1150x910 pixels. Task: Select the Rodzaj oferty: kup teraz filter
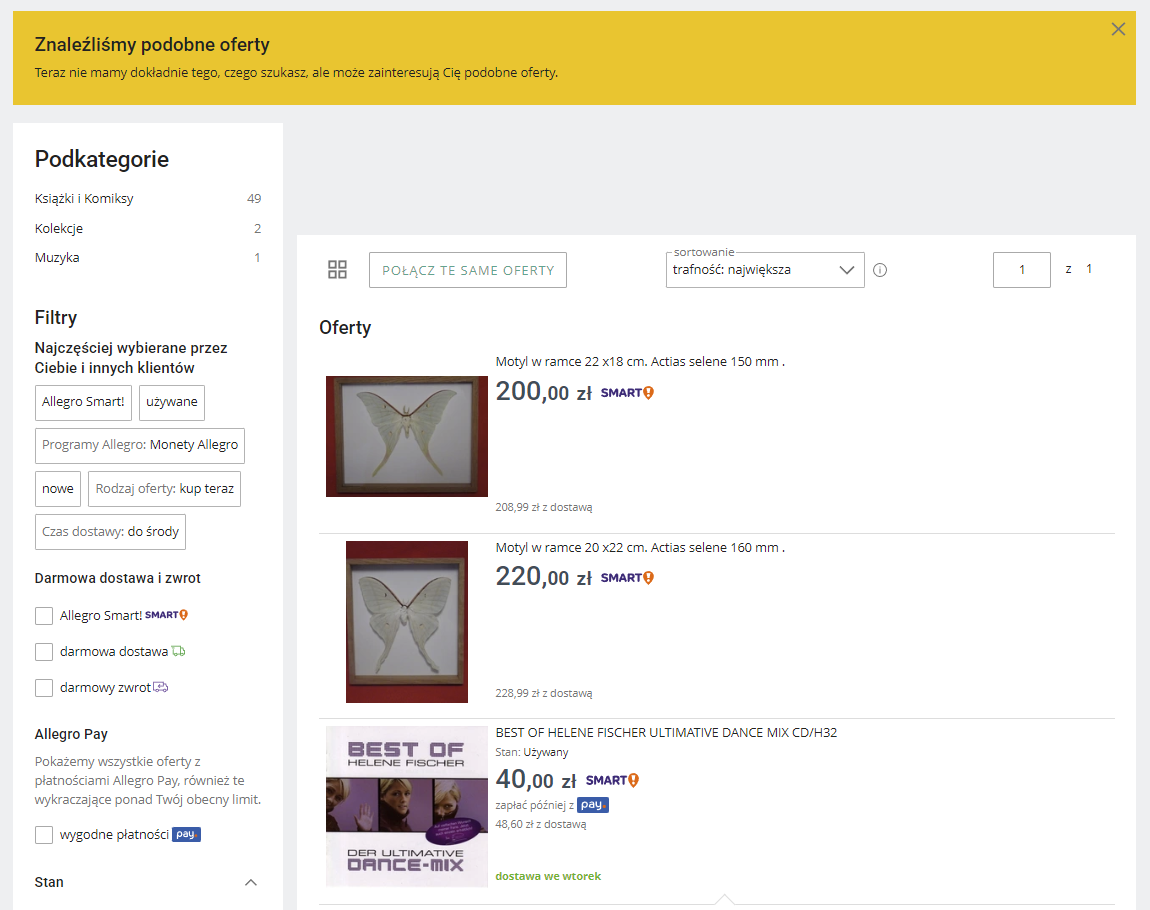pyautogui.click(x=164, y=489)
